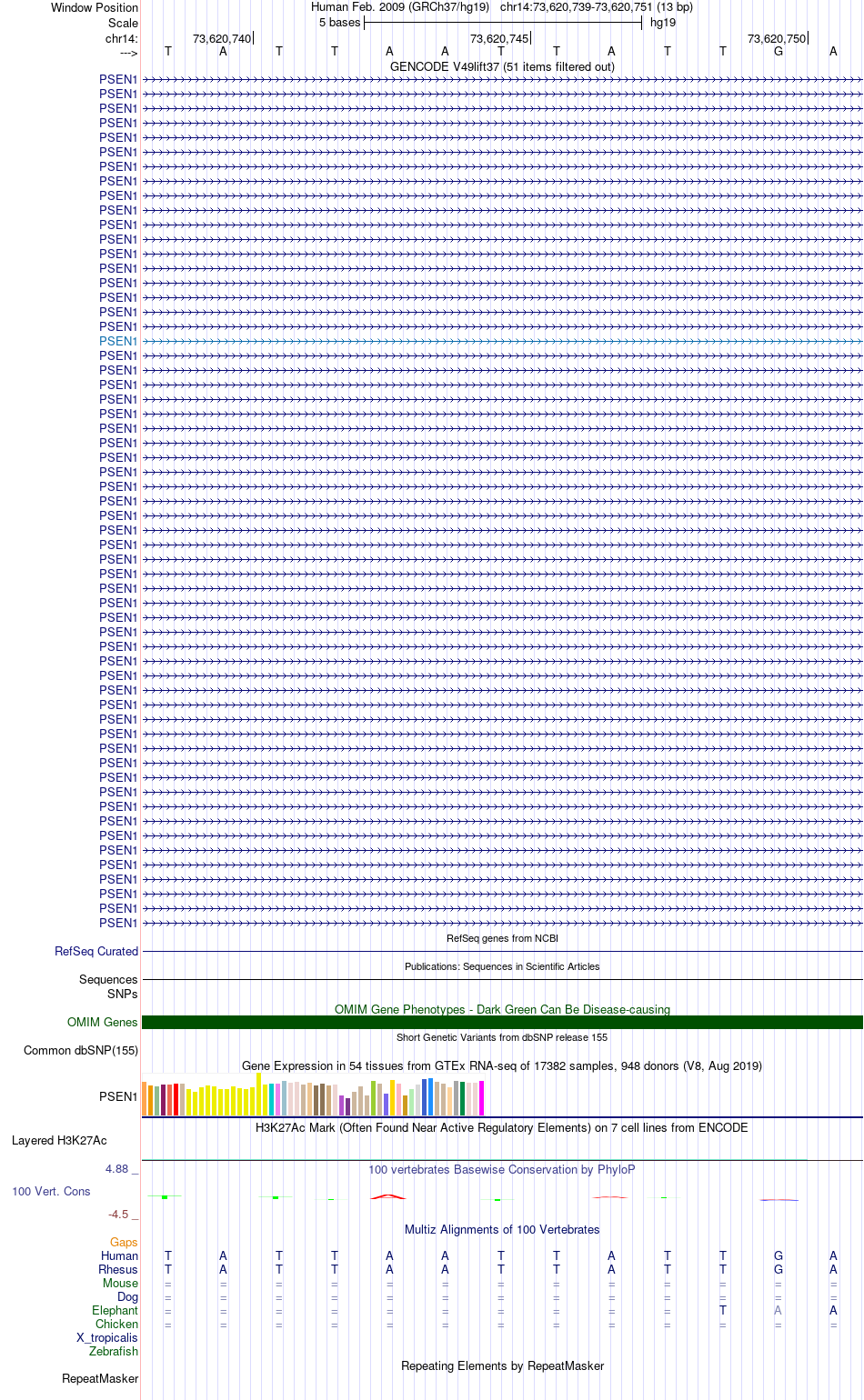
Task: Open 'Publications: Sequences in Scientific Articles' title
Action: coord(502,966)
